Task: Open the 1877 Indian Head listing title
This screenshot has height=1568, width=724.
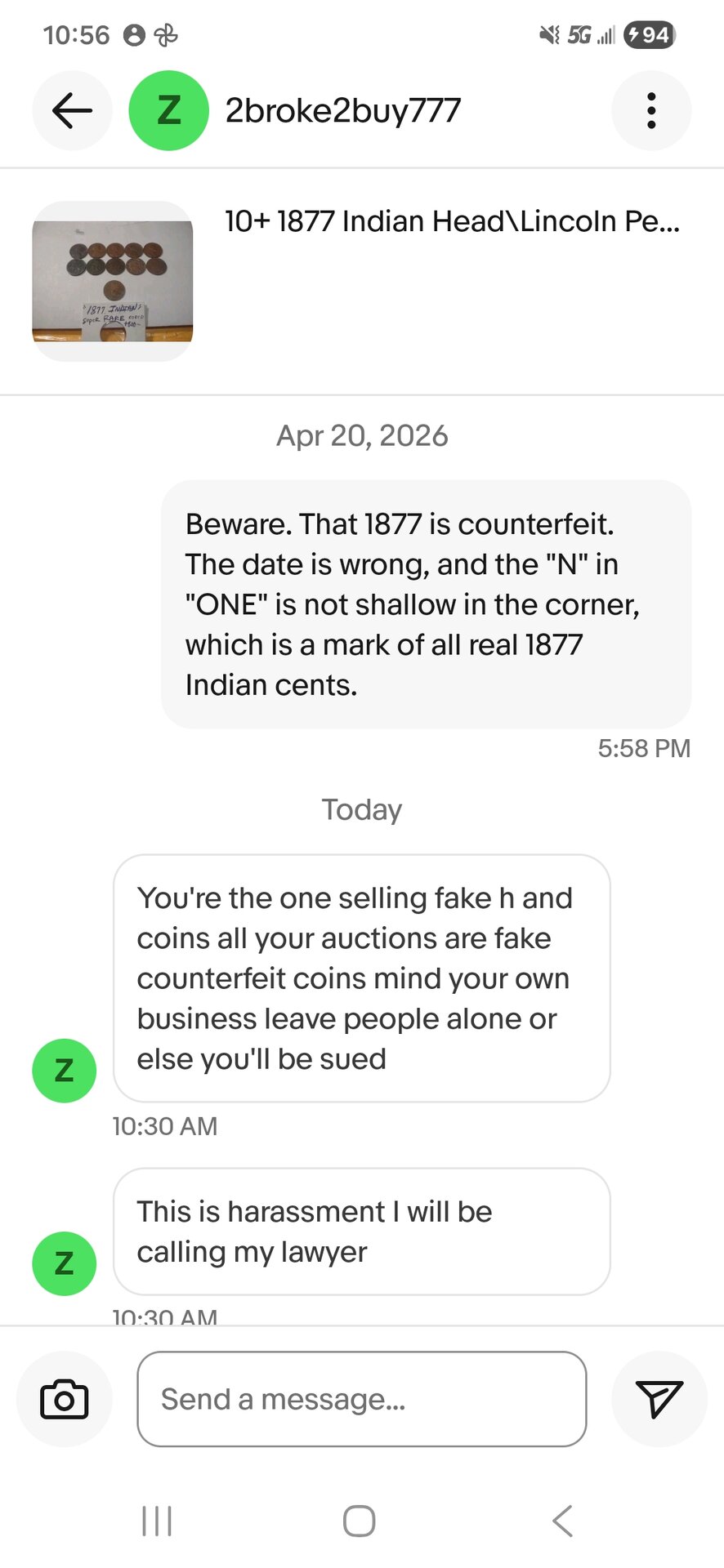Action: 452,221
